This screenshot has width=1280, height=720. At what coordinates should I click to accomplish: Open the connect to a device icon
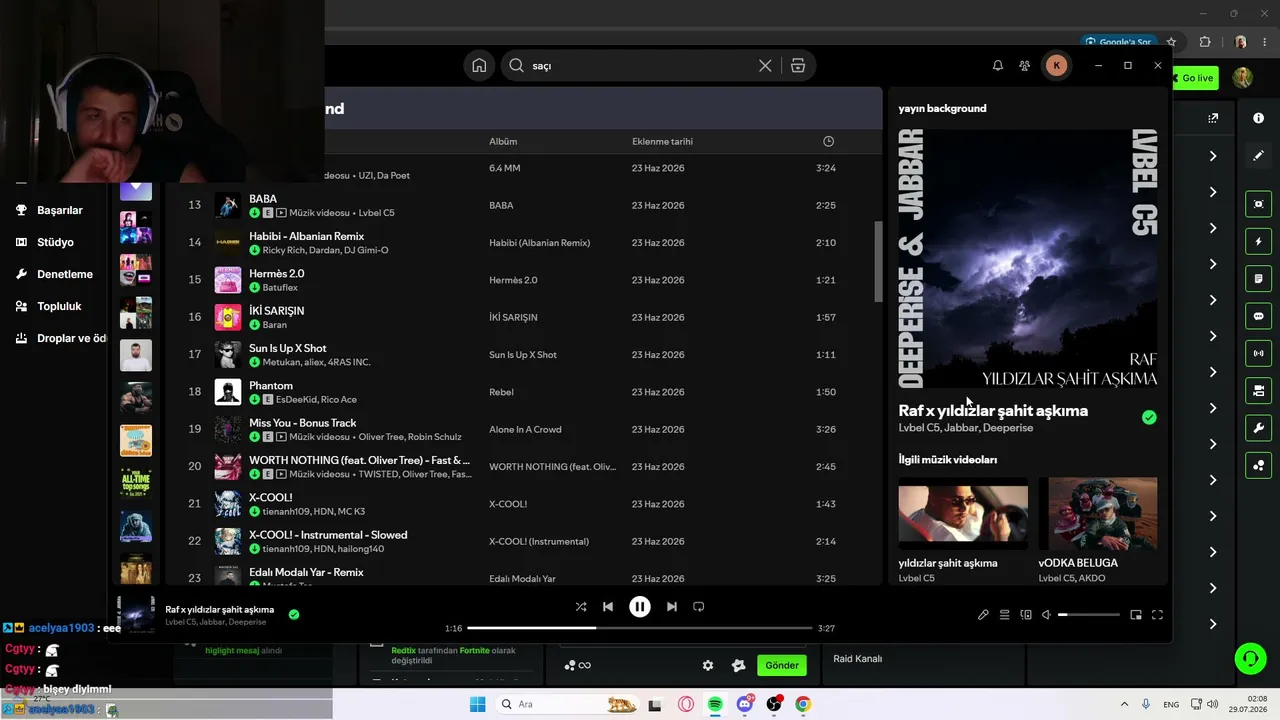tap(1026, 615)
